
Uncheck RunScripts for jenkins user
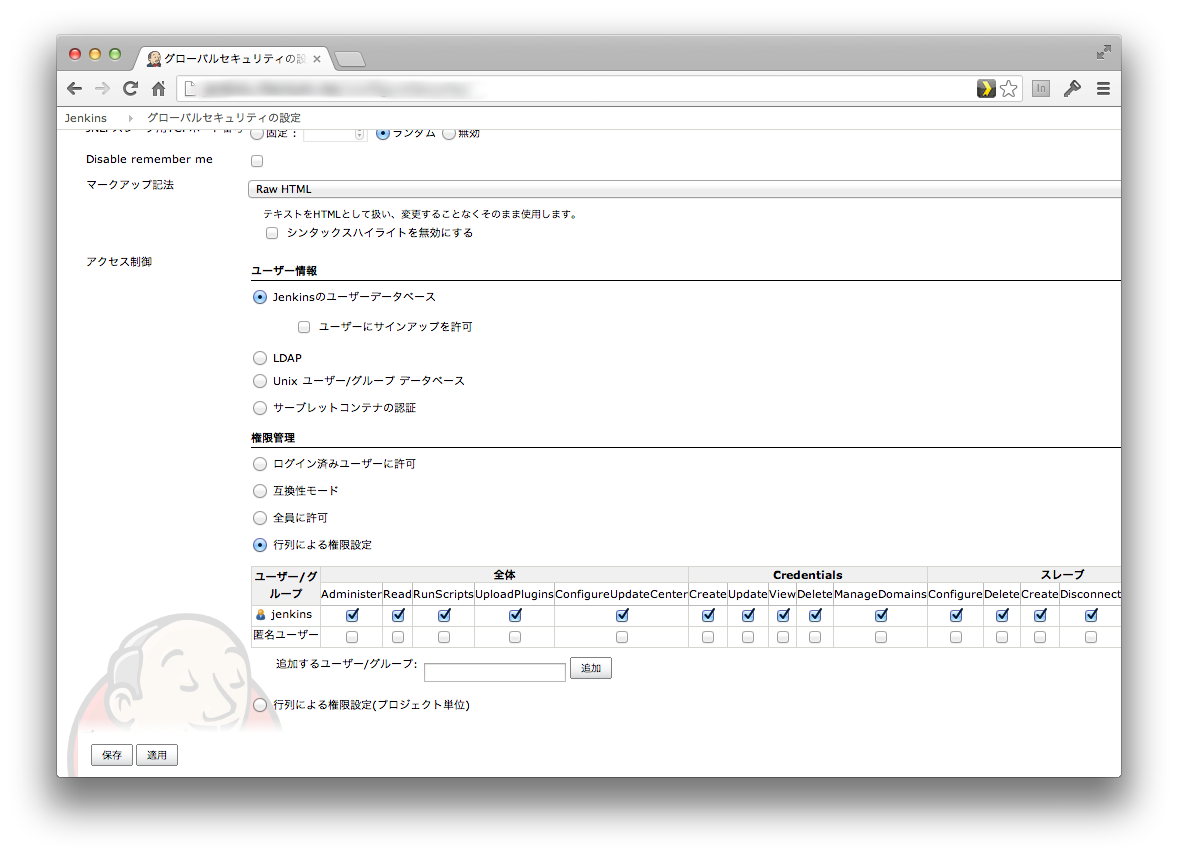(x=444, y=615)
